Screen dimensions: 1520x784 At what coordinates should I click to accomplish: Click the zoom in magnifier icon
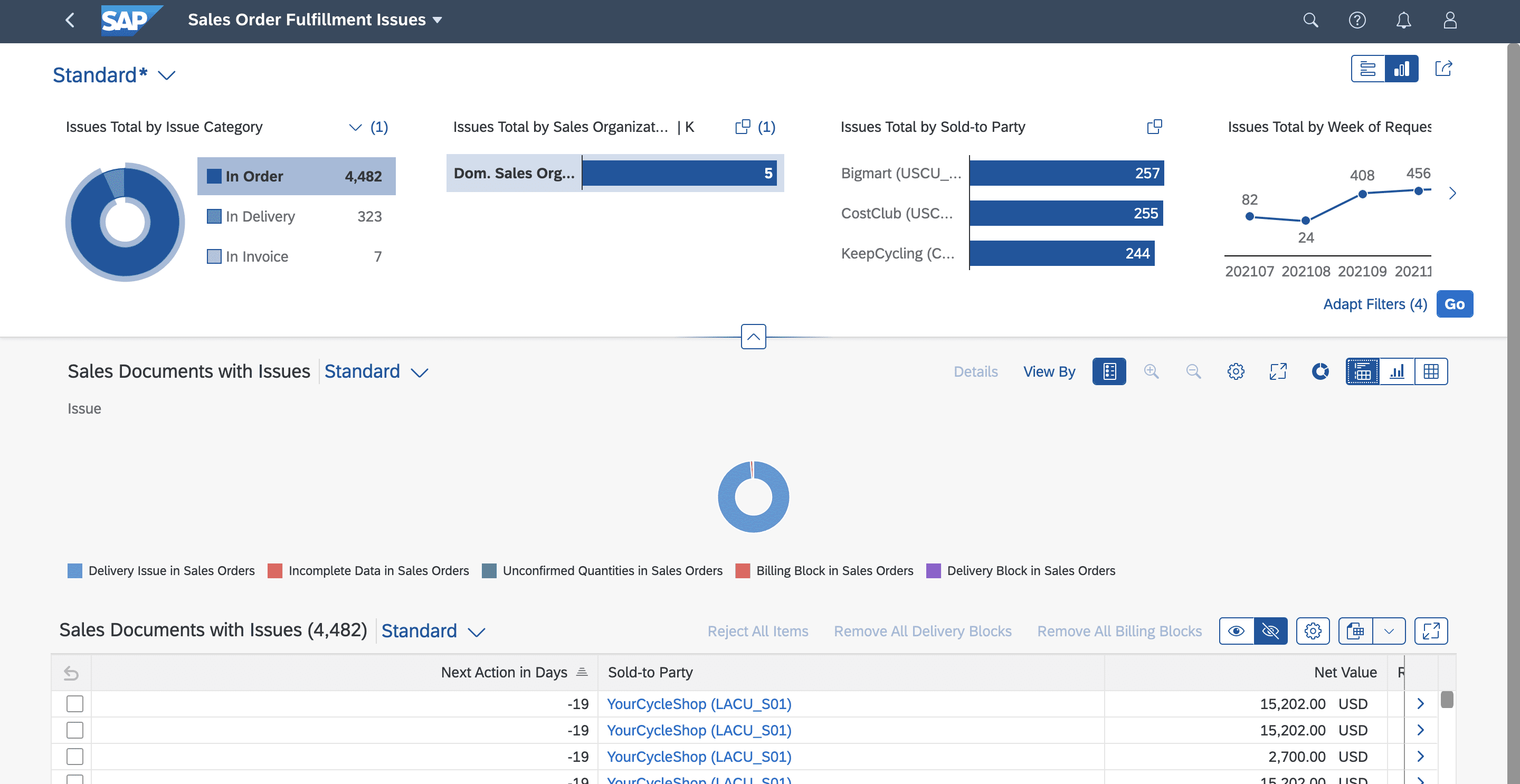[x=1152, y=371]
